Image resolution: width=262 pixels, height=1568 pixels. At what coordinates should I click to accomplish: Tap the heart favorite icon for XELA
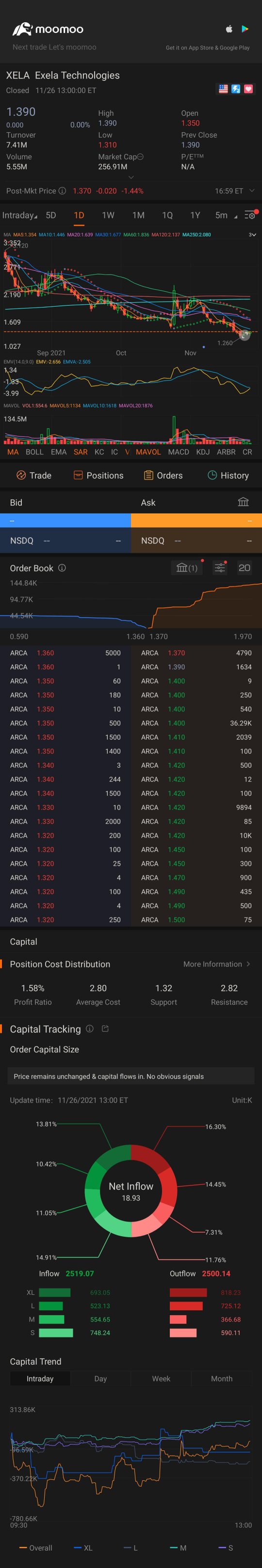(248, 89)
